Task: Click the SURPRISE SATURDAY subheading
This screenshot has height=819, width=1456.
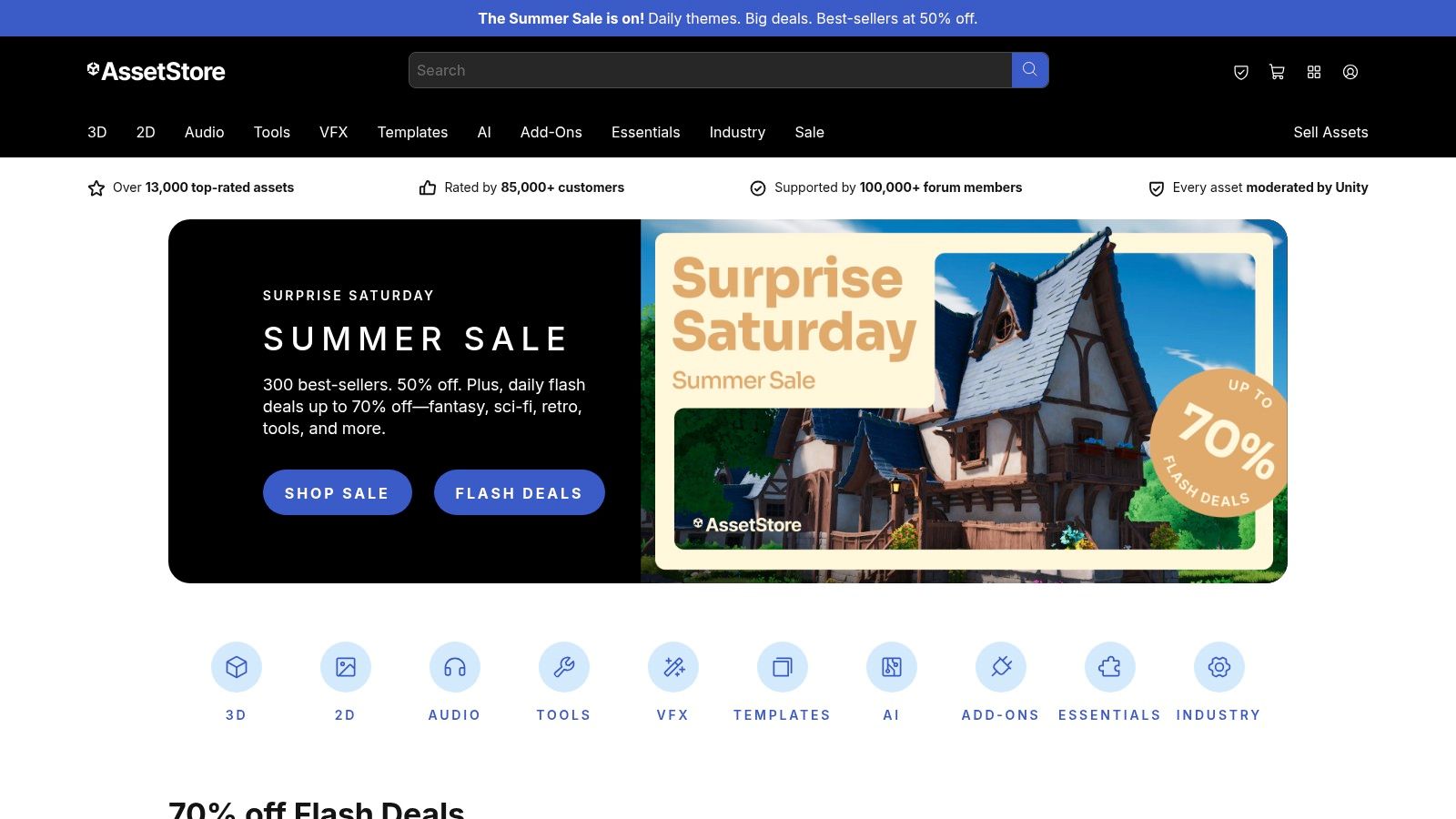Action: click(x=349, y=296)
